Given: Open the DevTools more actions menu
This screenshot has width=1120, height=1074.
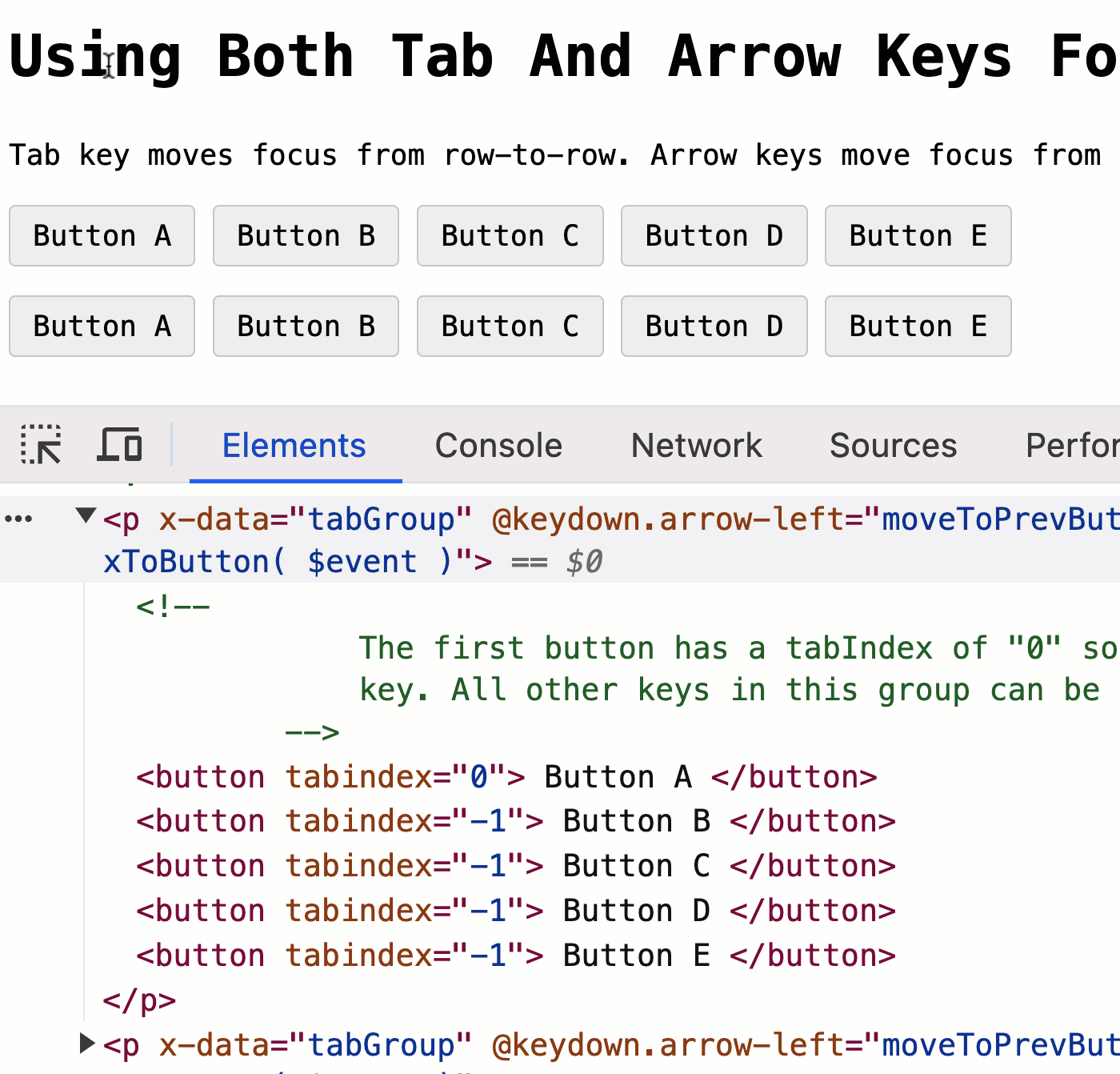Looking at the screenshot, I should click(x=20, y=519).
